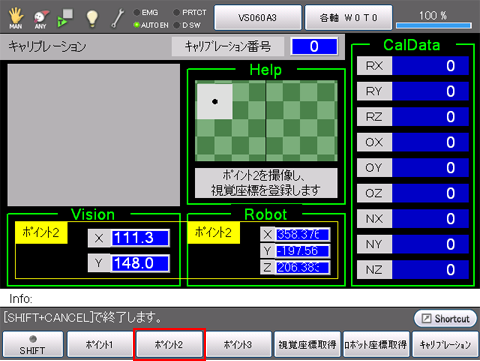Select the RY CalData value field
Viewport: 480px width, 361px height.
[x=430, y=91]
